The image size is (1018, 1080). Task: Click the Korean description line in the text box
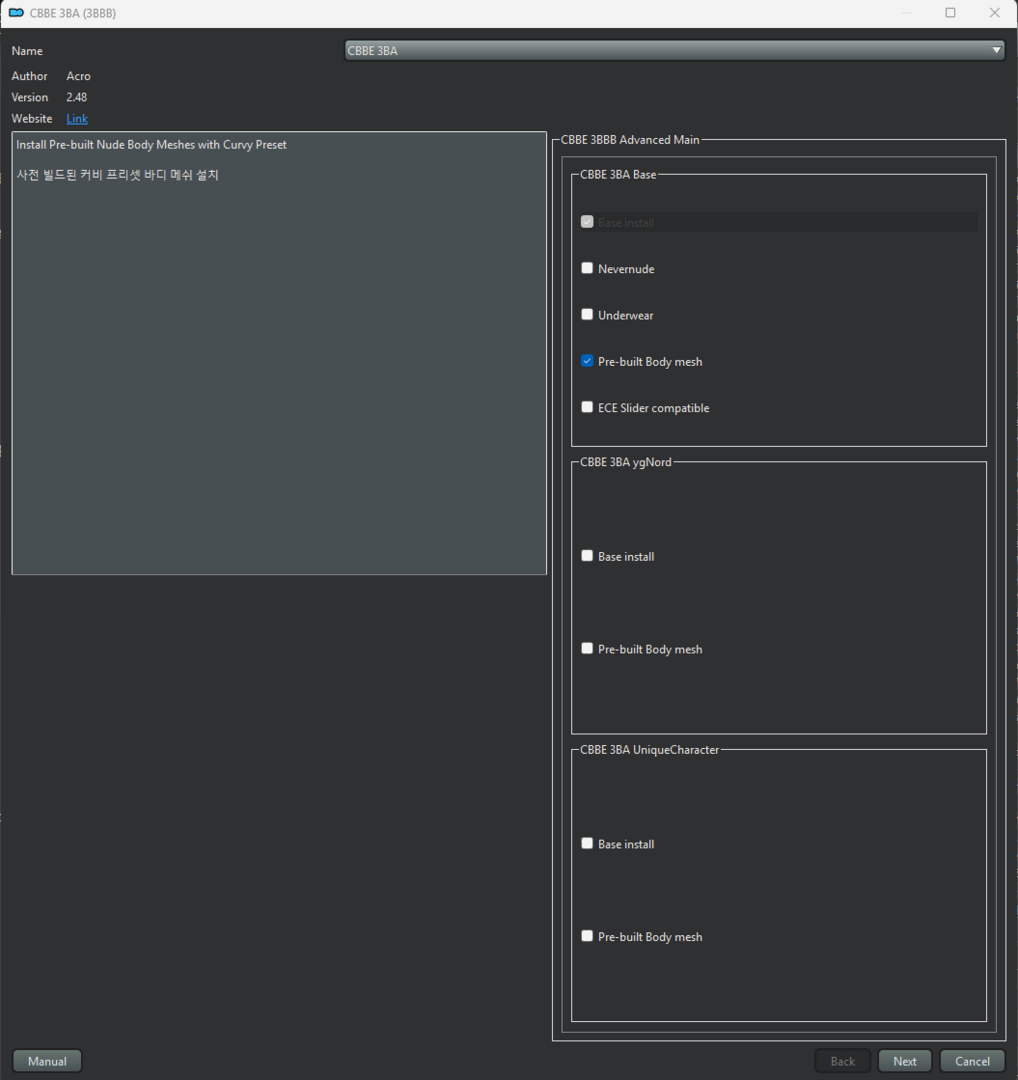coord(118,175)
